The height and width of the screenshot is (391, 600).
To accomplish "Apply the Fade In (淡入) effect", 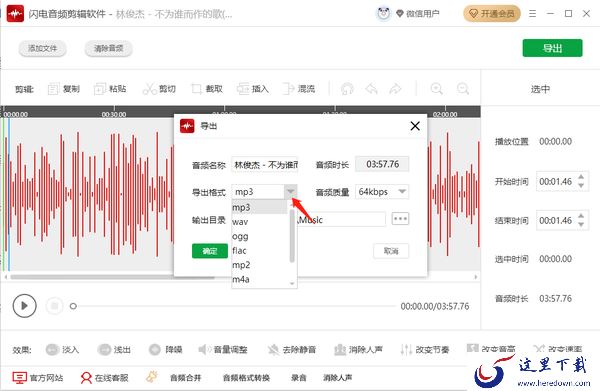I will 62,349.
